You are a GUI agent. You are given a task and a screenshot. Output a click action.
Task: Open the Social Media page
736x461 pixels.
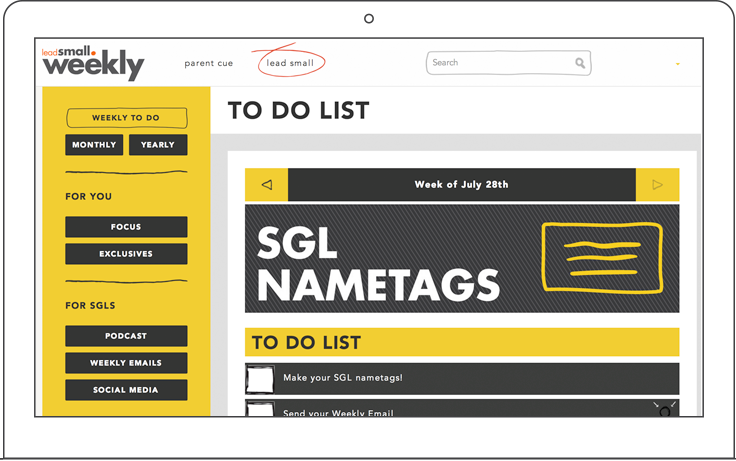point(126,390)
